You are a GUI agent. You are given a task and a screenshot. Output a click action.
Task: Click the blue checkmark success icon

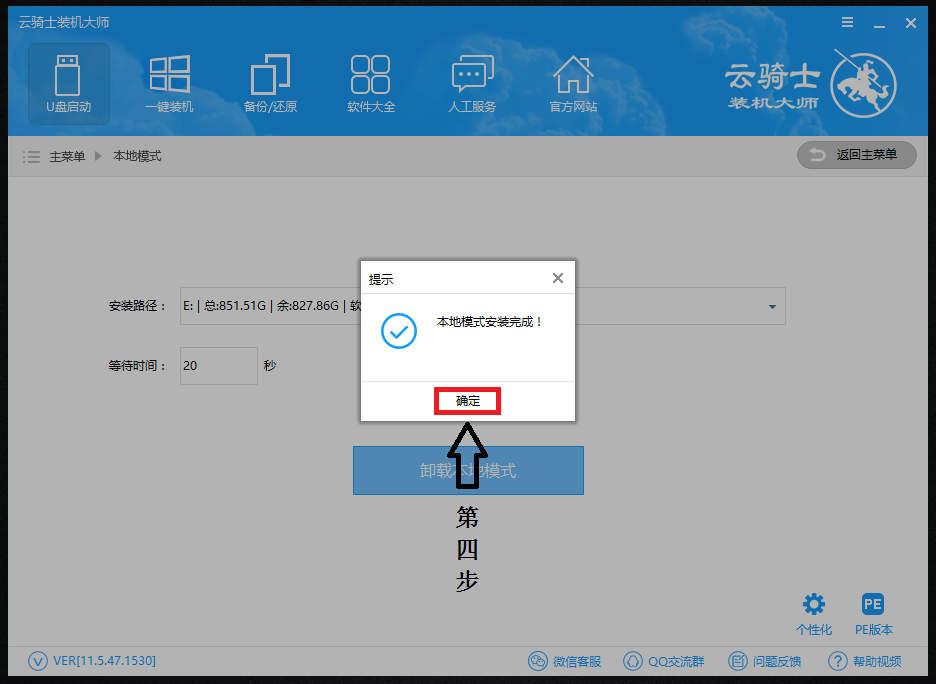pyautogui.click(x=399, y=331)
